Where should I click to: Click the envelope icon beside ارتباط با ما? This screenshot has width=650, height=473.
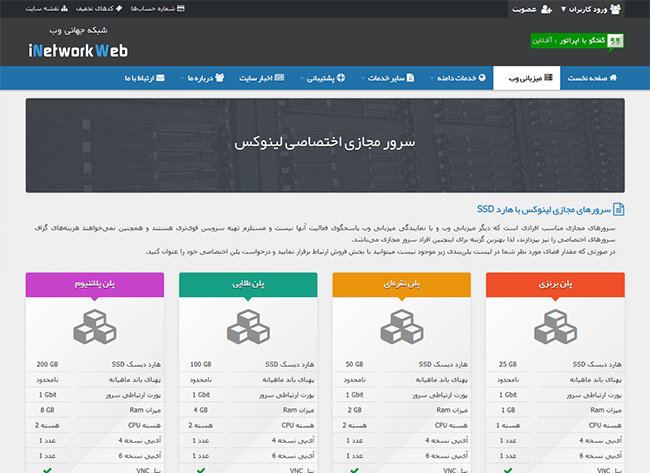point(160,78)
